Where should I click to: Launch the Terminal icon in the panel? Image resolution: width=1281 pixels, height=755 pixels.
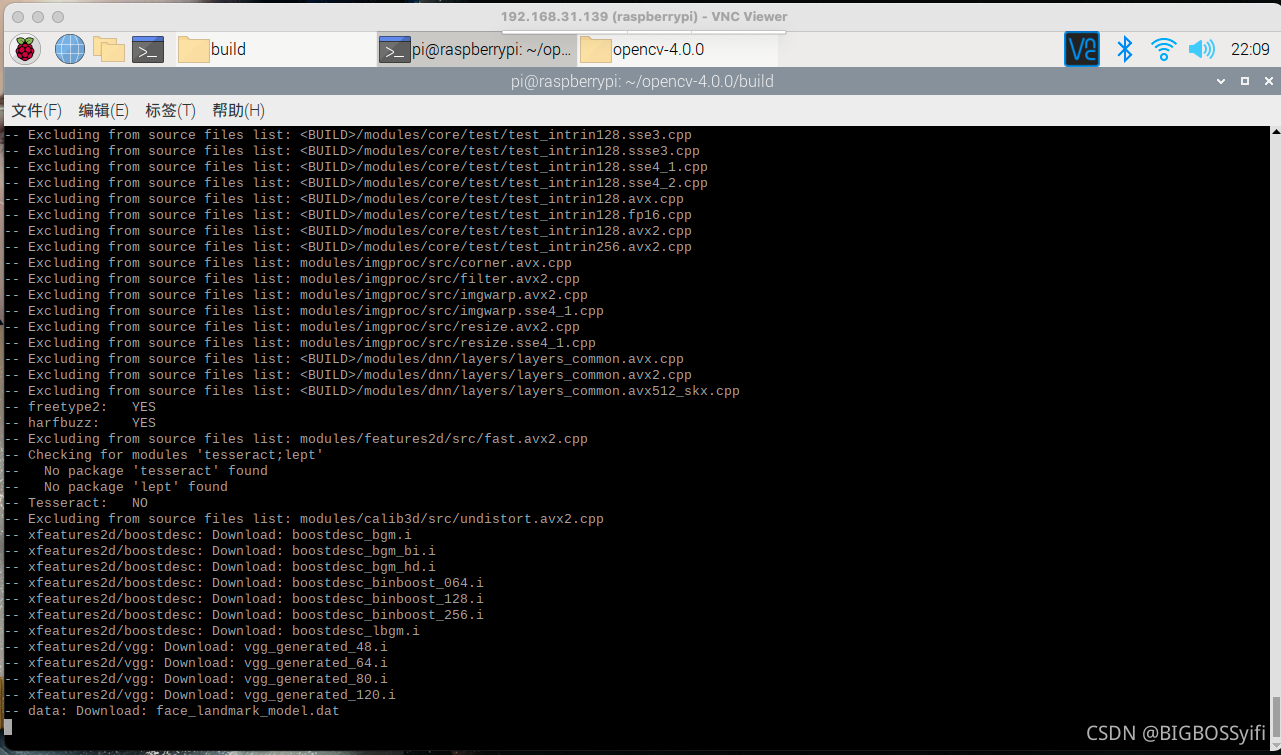(148, 49)
